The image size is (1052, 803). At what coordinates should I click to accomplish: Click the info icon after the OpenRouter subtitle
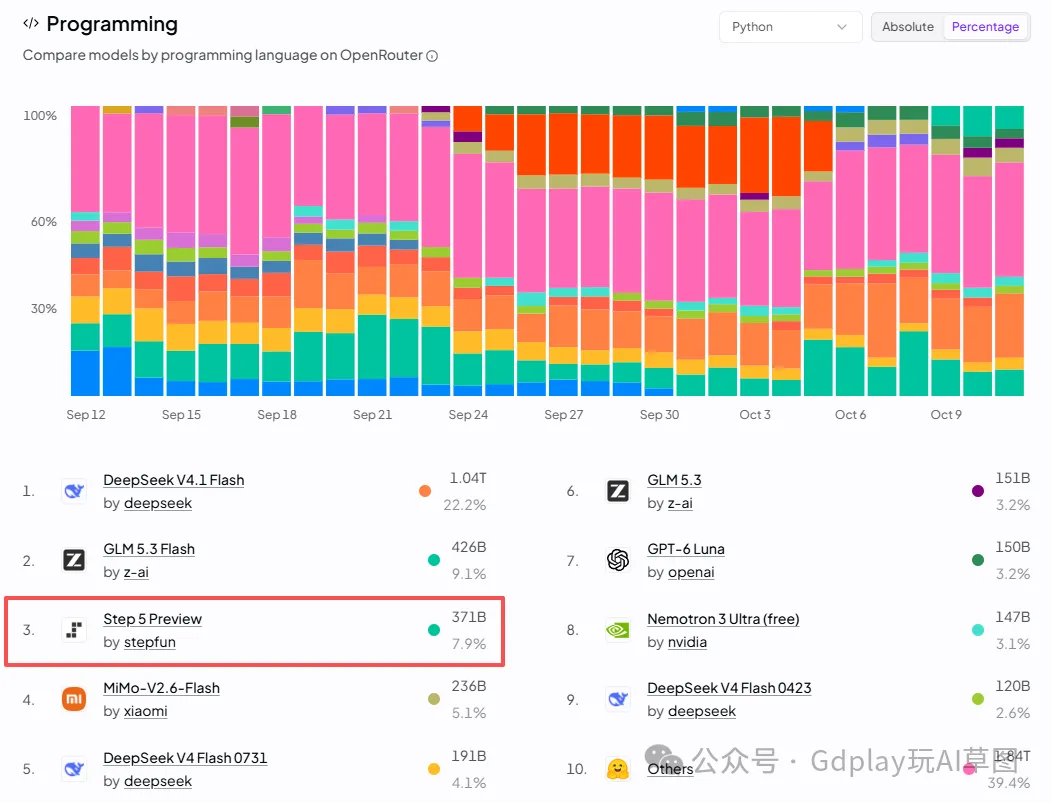point(433,56)
